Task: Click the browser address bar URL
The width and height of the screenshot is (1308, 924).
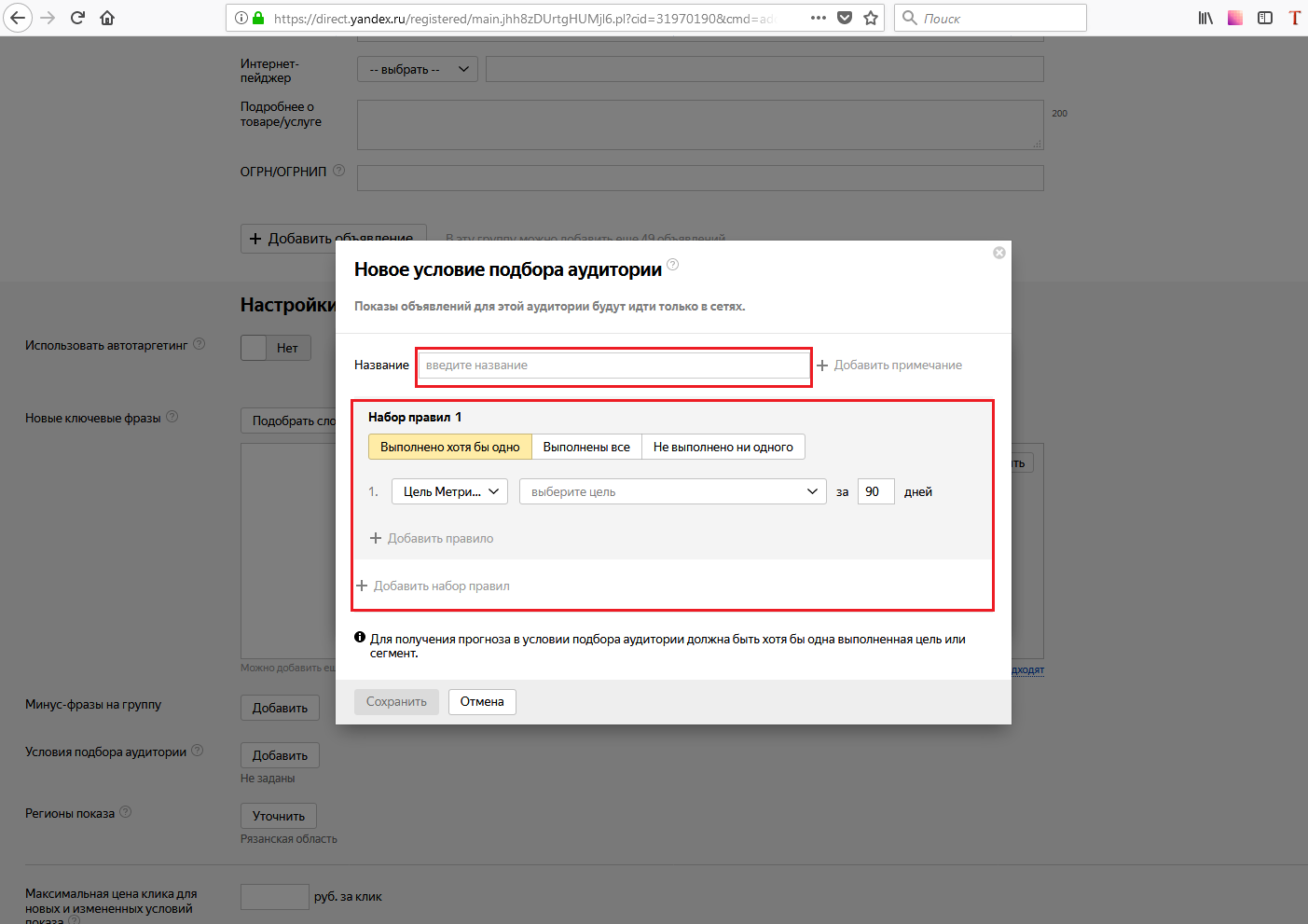Action: coord(524,18)
